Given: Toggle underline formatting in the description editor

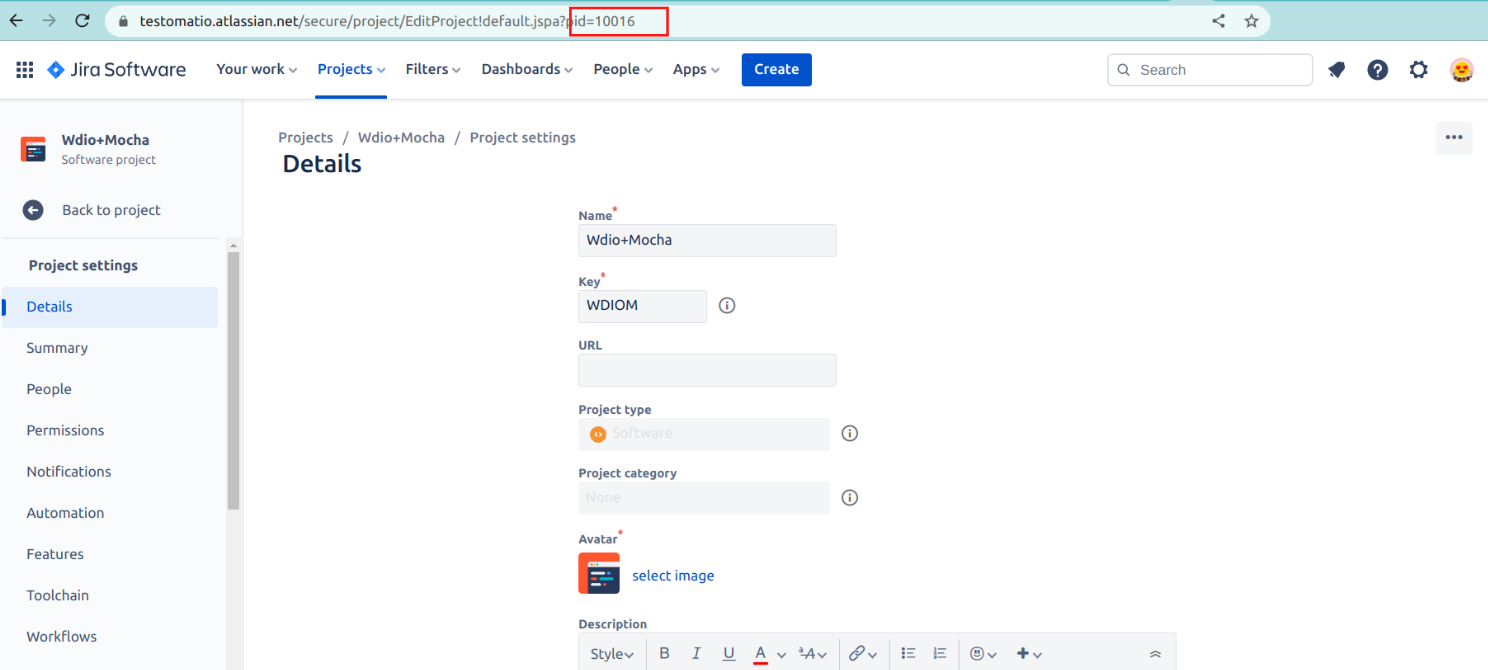Looking at the screenshot, I should 729,652.
